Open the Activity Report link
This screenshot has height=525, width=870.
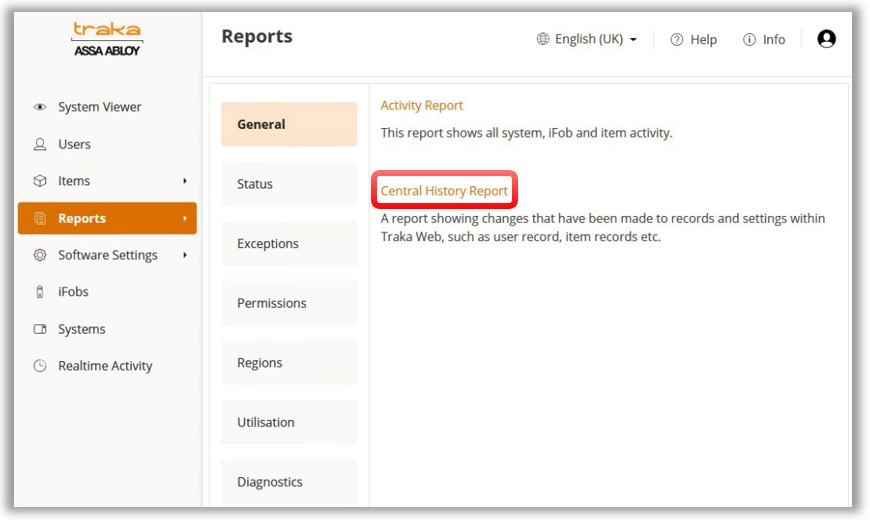(421, 105)
